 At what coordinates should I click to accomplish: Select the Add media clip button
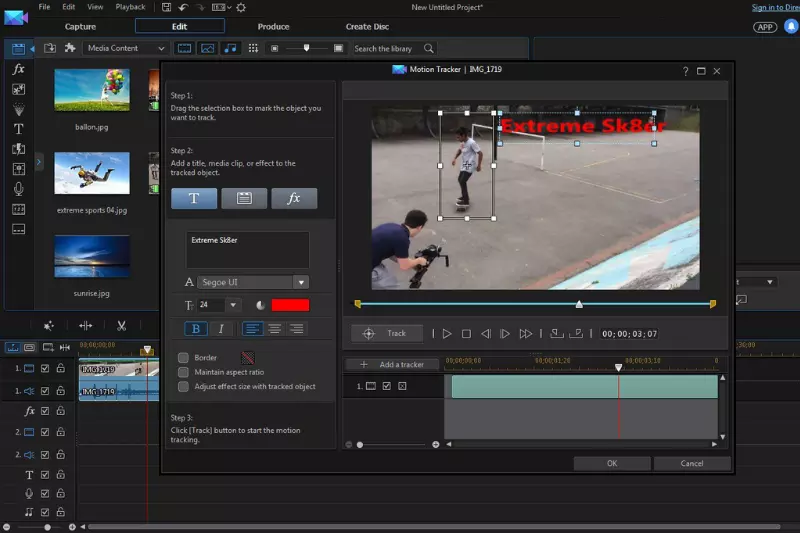click(x=244, y=198)
